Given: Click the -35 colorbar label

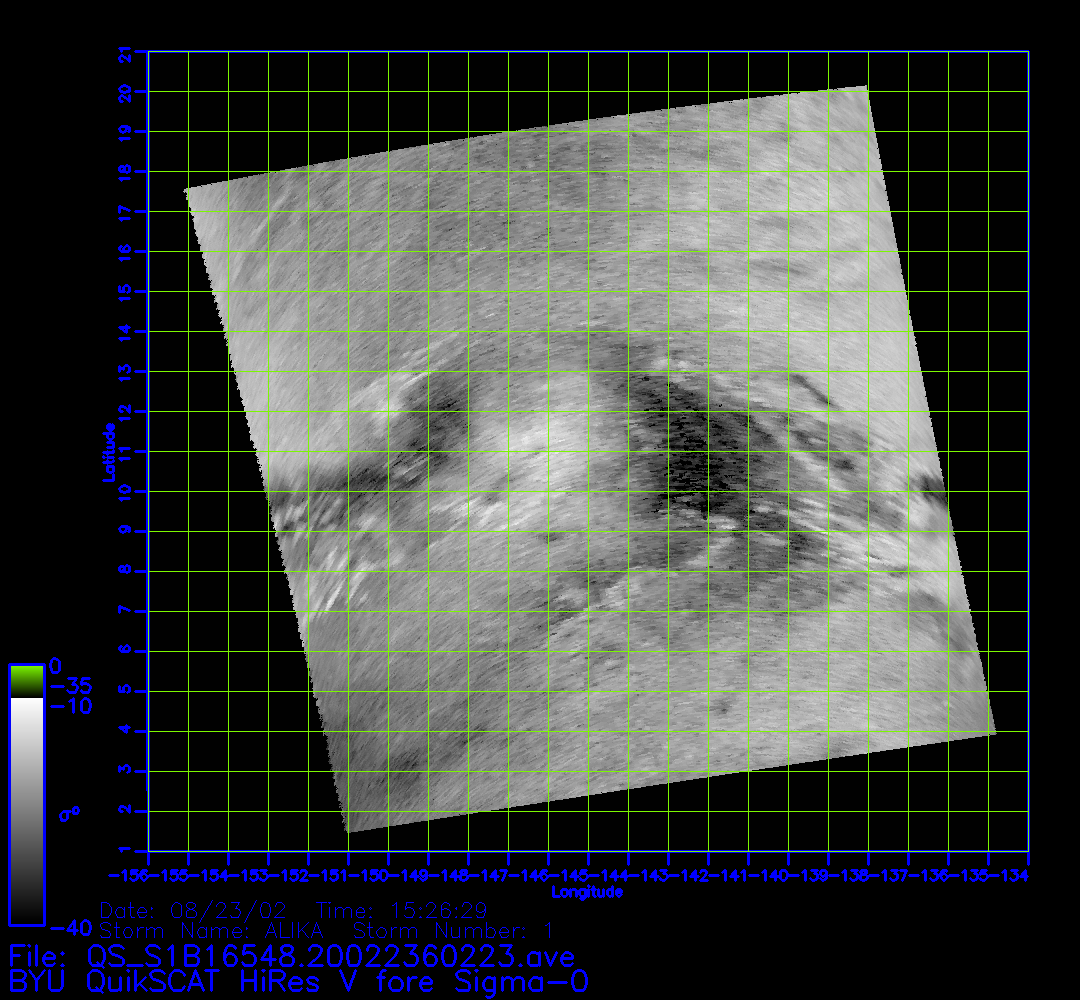Looking at the screenshot, I should coord(71,686).
